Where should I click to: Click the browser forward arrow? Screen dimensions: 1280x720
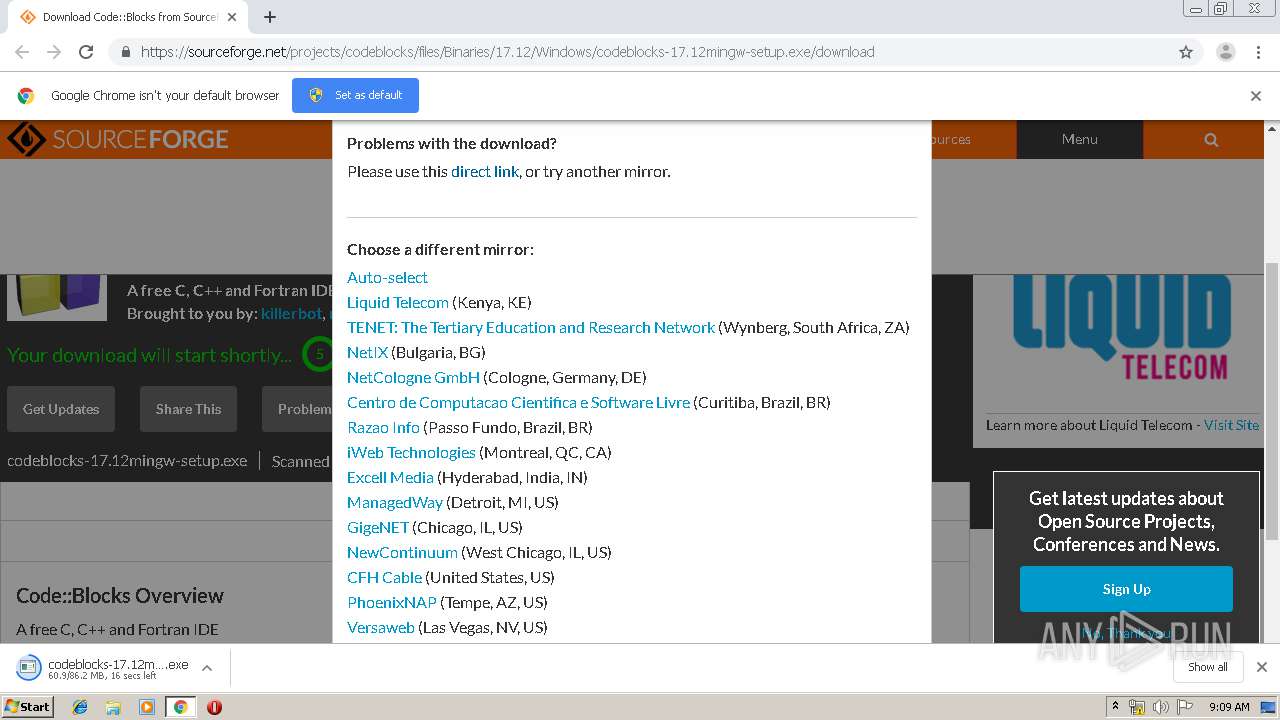click(54, 52)
